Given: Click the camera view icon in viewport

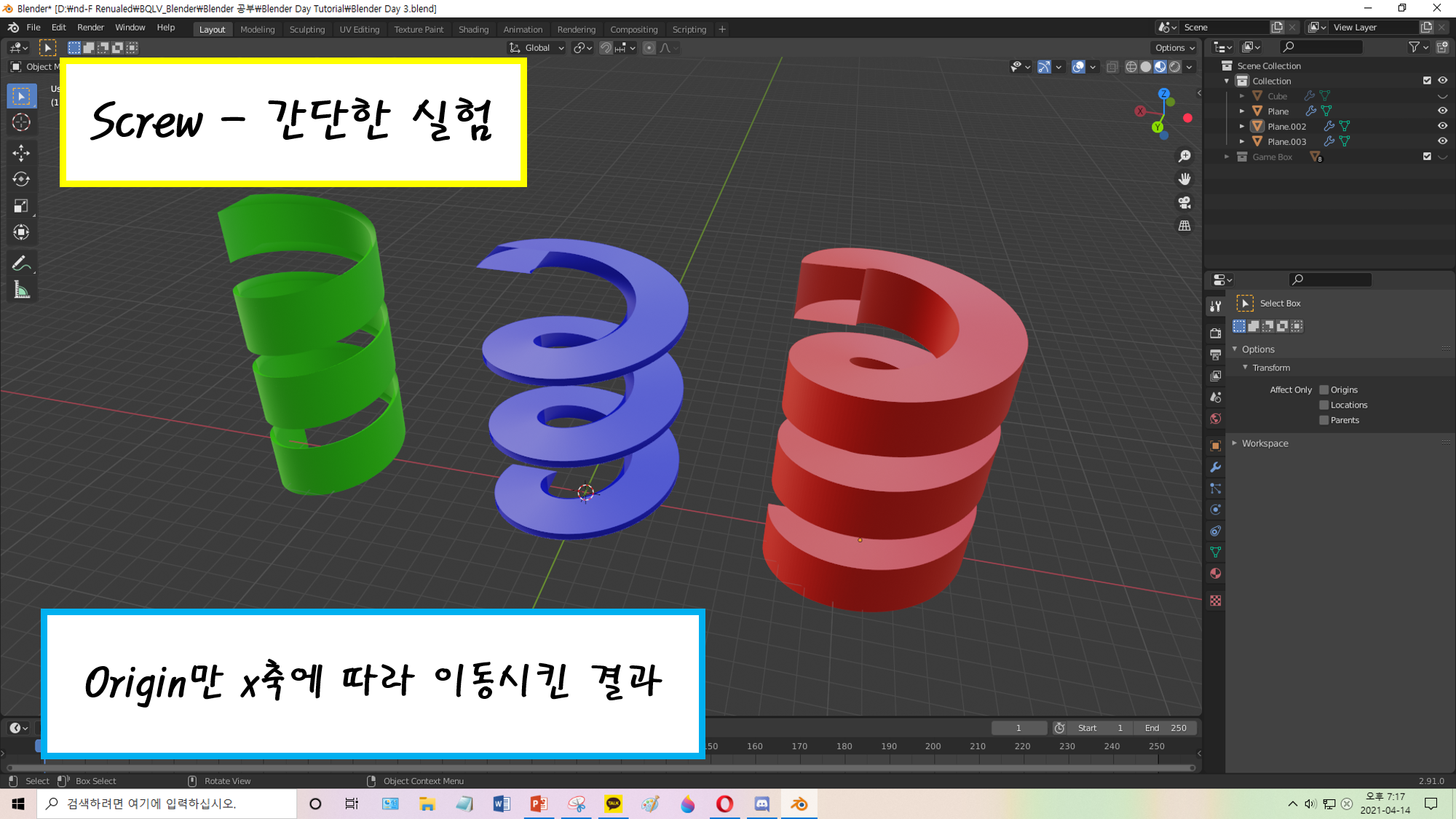Looking at the screenshot, I should coord(1184,202).
